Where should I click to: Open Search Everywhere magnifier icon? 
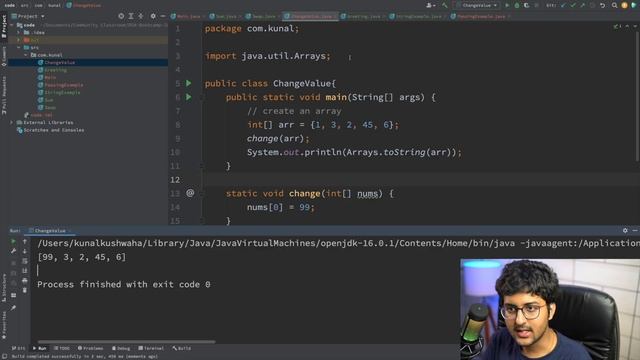click(x=614, y=5)
